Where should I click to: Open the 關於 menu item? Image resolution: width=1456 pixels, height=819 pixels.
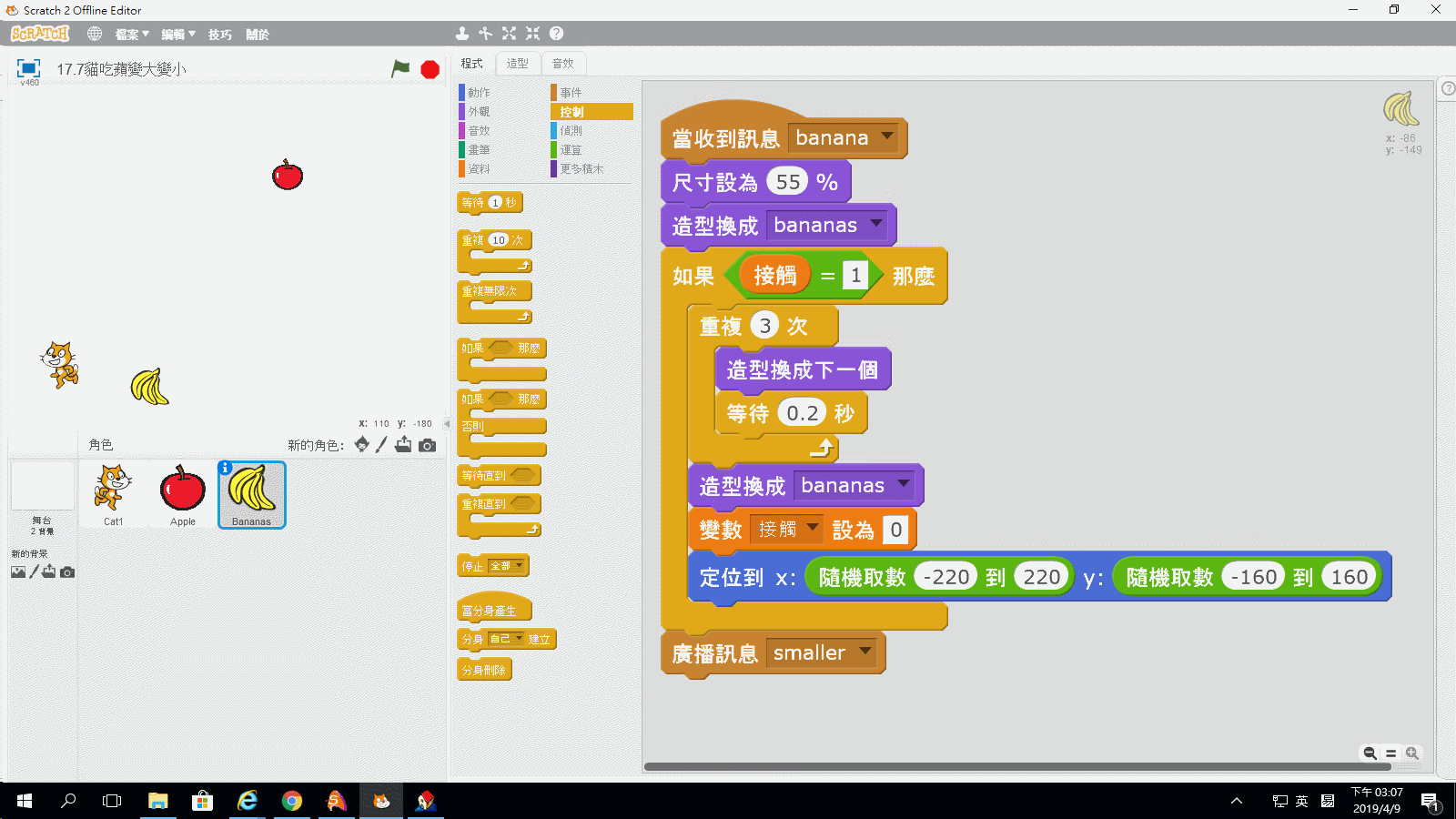click(258, 35)
